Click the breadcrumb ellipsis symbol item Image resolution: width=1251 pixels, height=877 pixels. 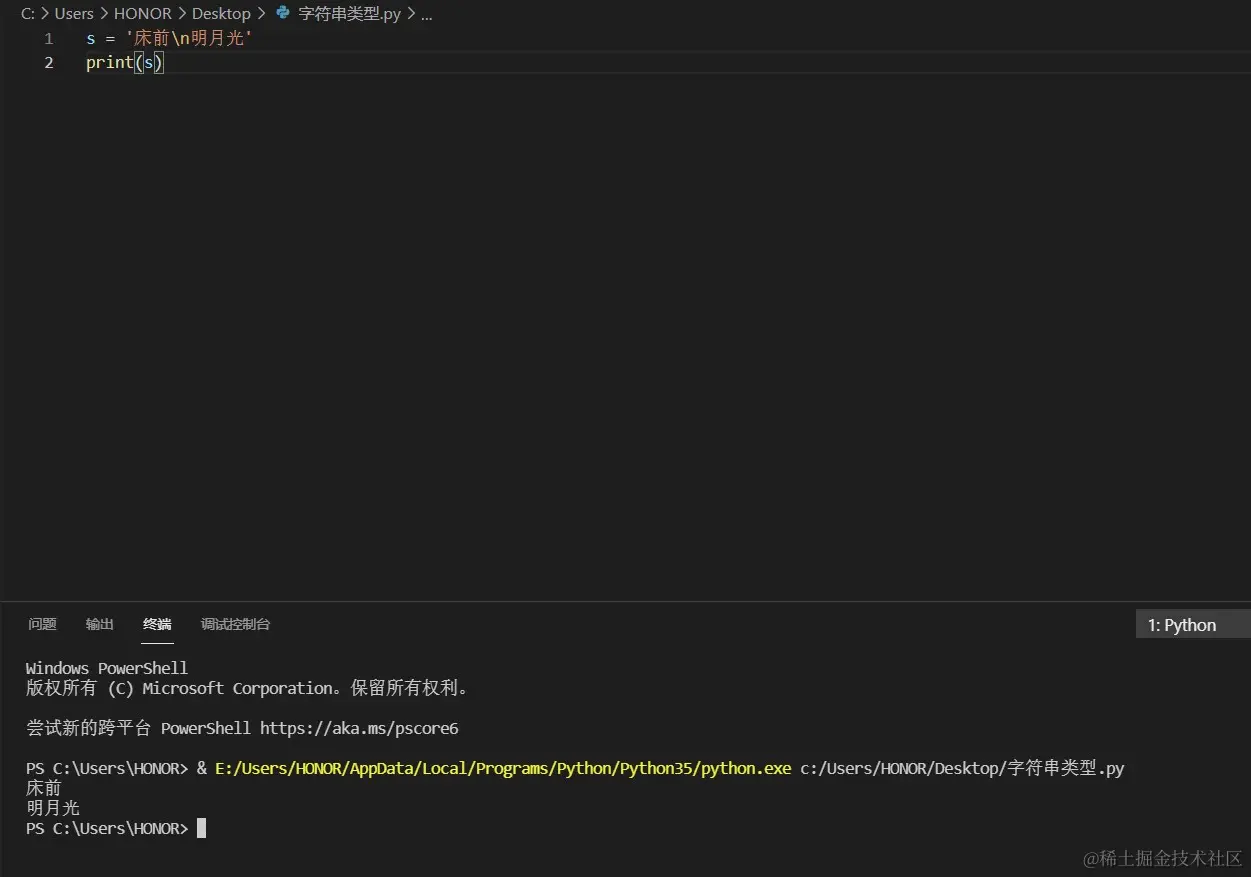(427, 14)
